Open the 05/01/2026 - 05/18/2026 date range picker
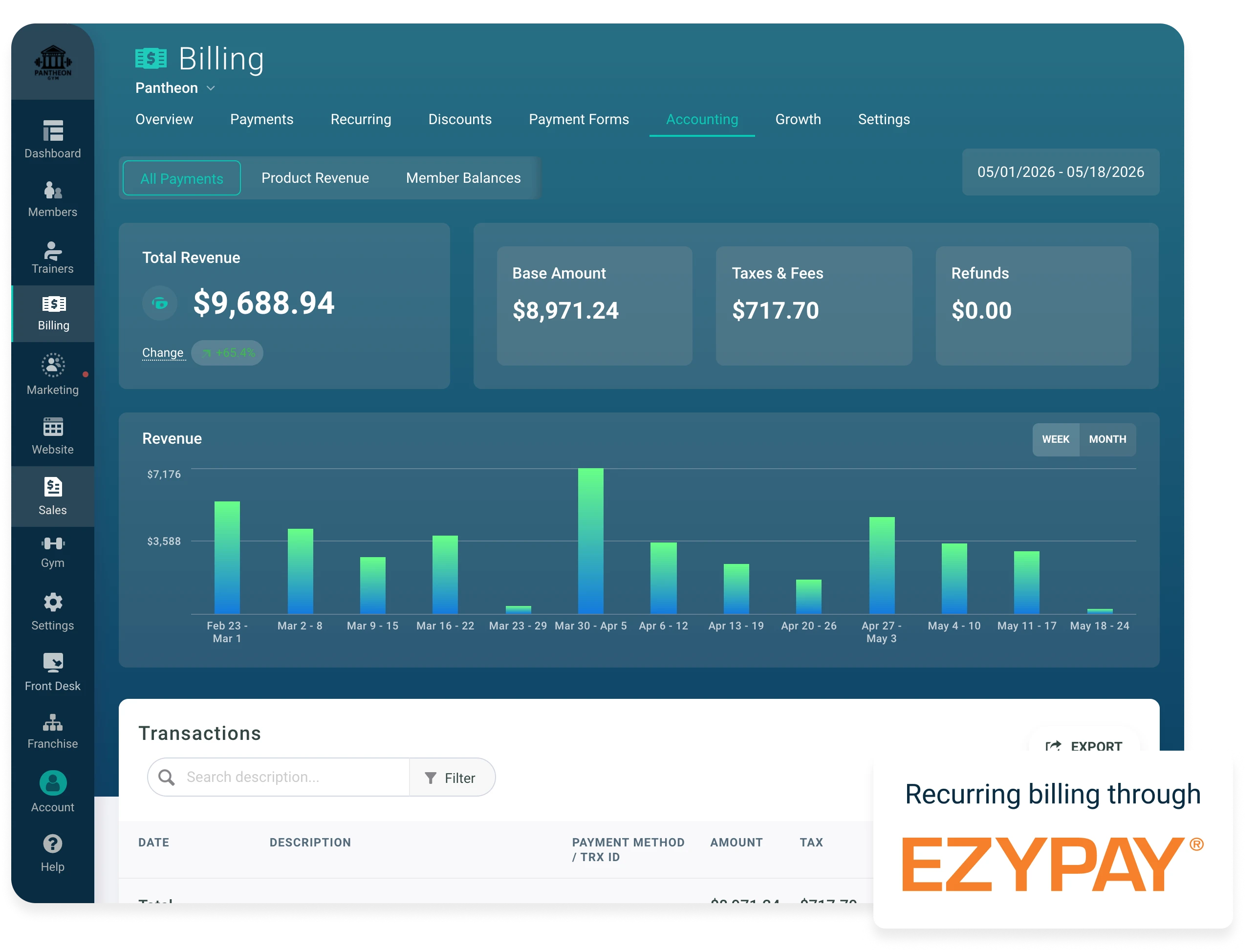This screenshot has width=1257, height=952. point(1061,172)
